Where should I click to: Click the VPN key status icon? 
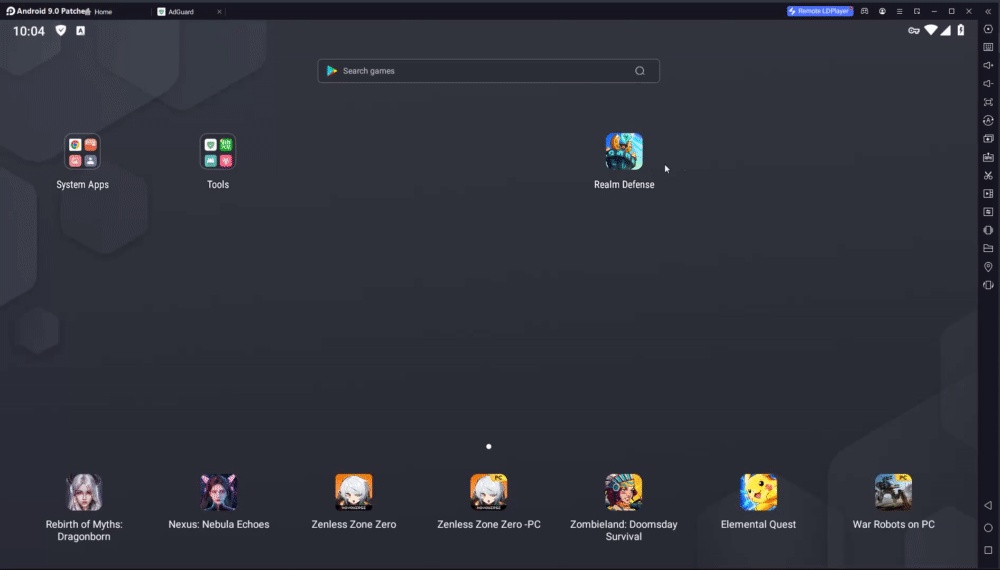(x=914, y=31)
